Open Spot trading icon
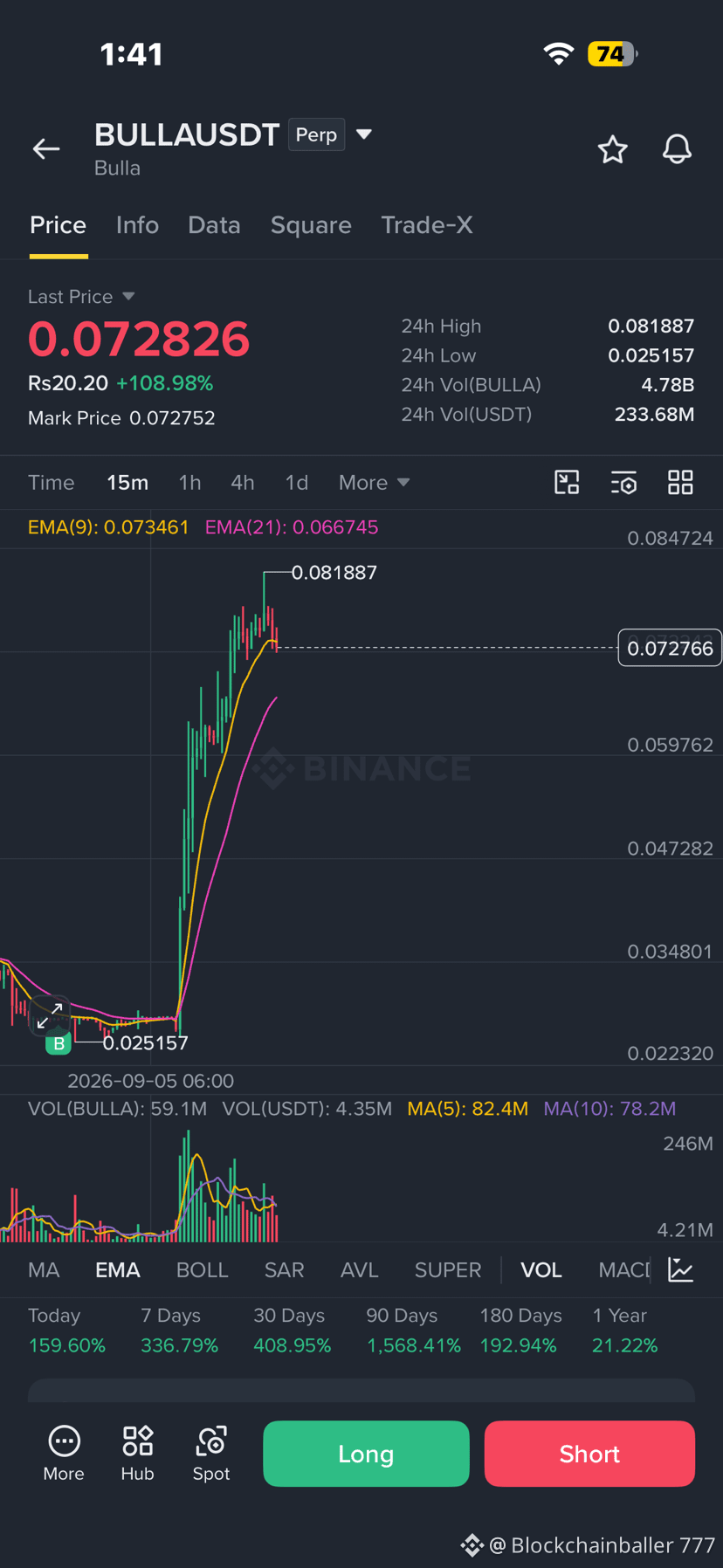This screenshot has width=723, height=1568. pyautogui.click(x=211, y=1454)
